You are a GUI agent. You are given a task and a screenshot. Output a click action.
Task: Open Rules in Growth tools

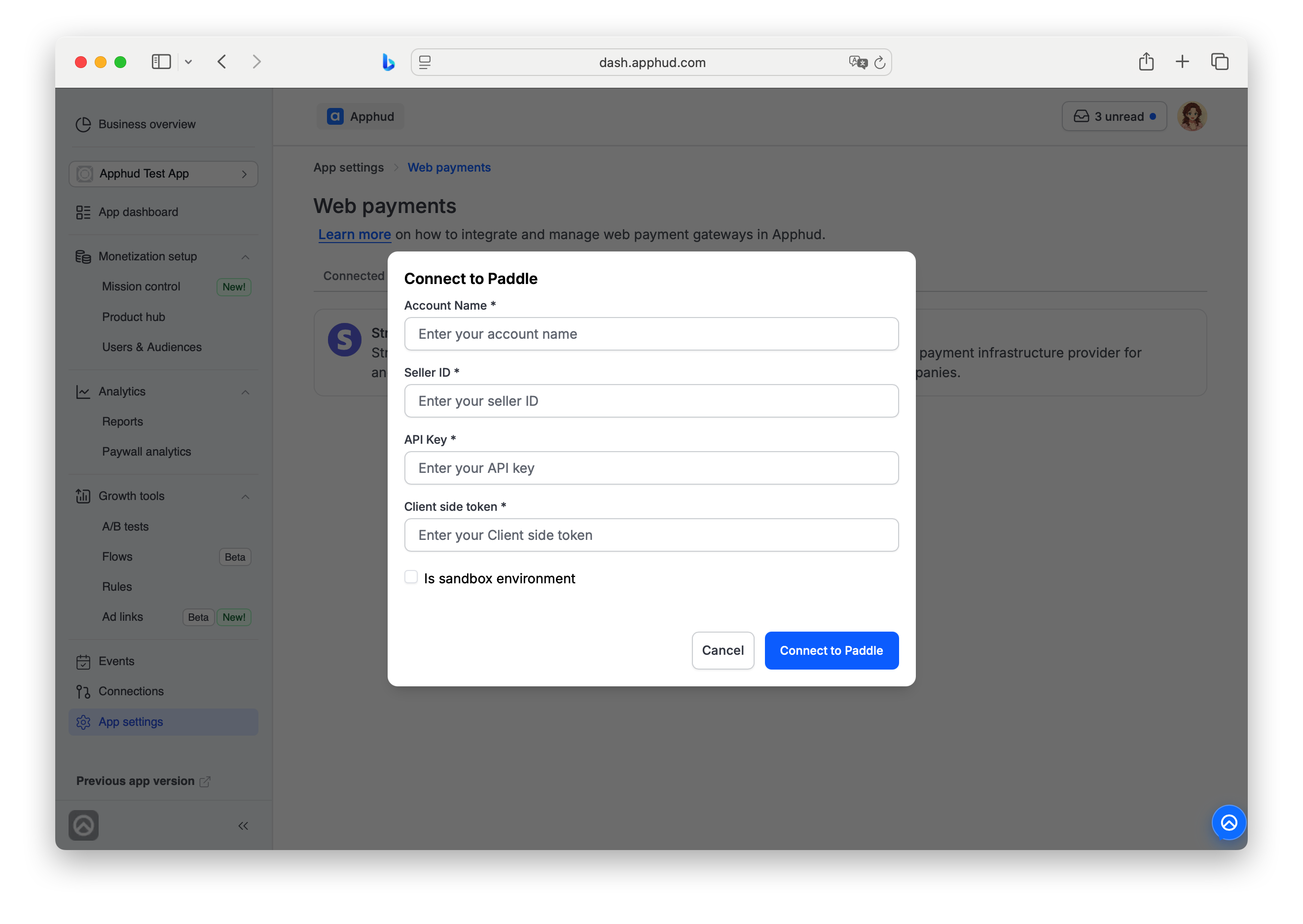pos(117,586)
